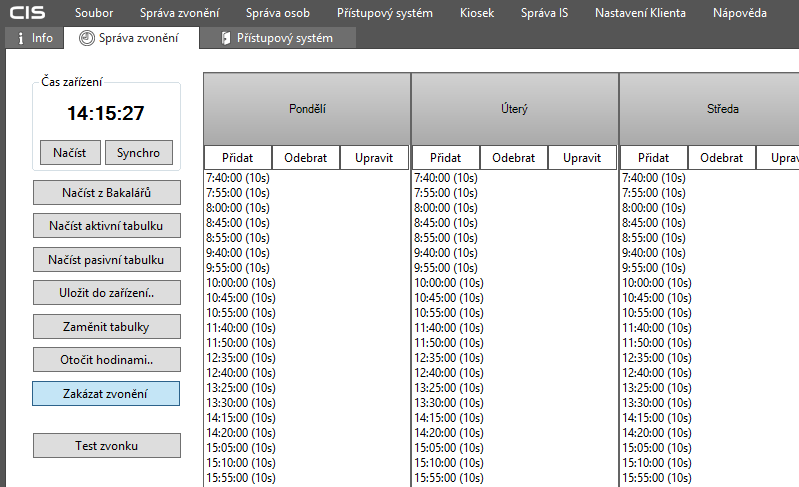Open the Kiosek menu
The width and height of the screenshot is (799, 487).
click(x=477, y=13)
